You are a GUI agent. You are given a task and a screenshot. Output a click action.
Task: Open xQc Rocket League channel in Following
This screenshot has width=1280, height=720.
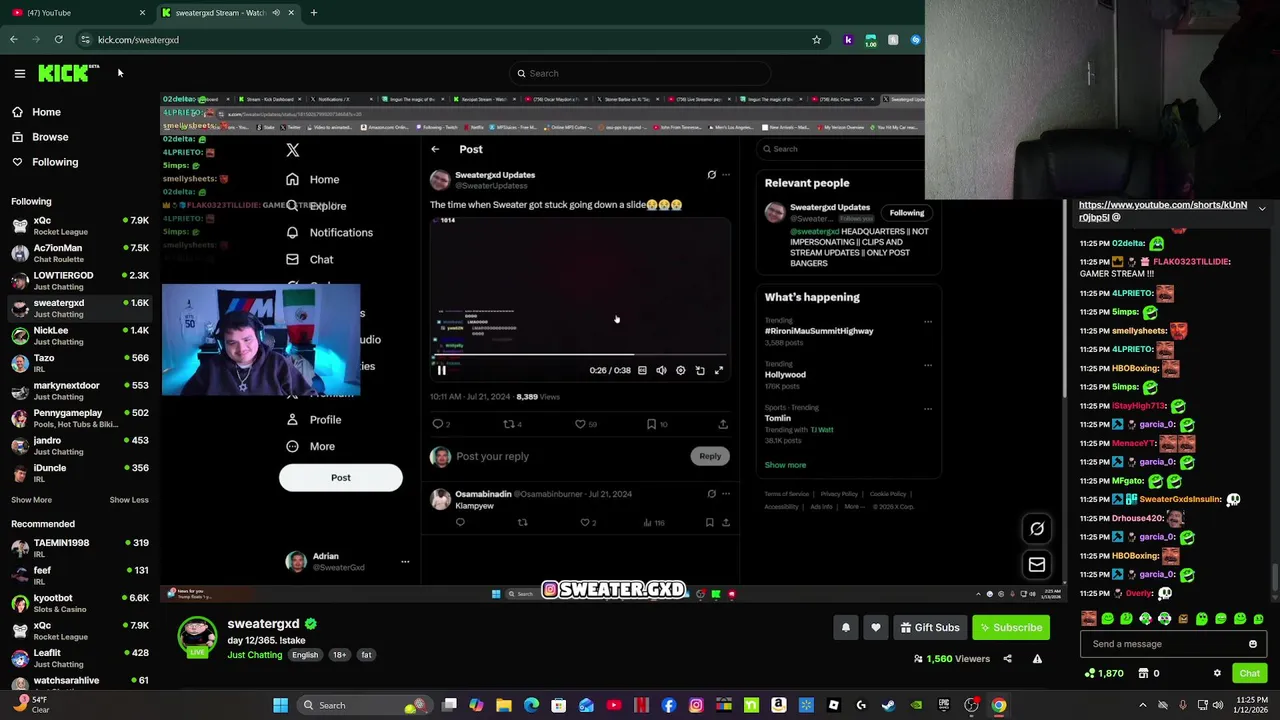pos(80,226)
